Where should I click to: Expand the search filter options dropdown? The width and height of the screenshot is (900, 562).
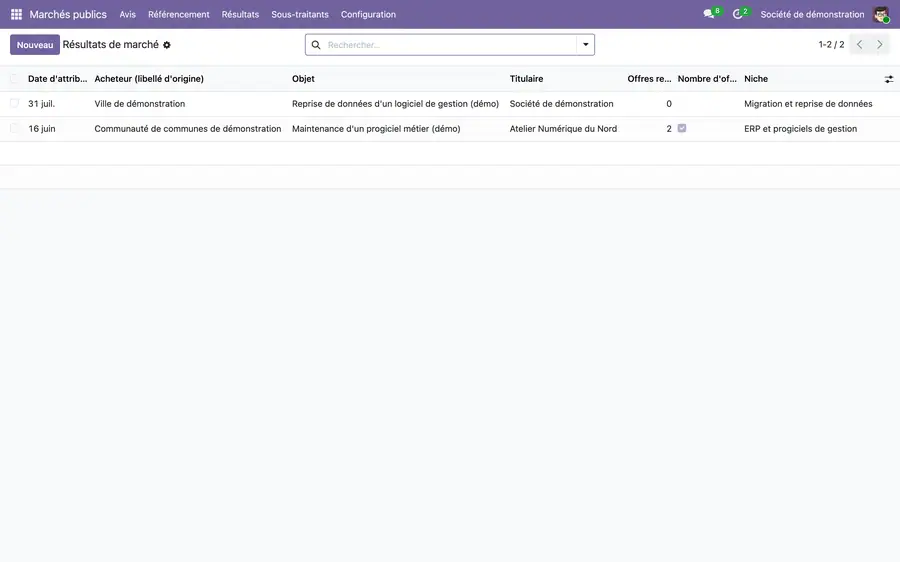coord(585,44)
